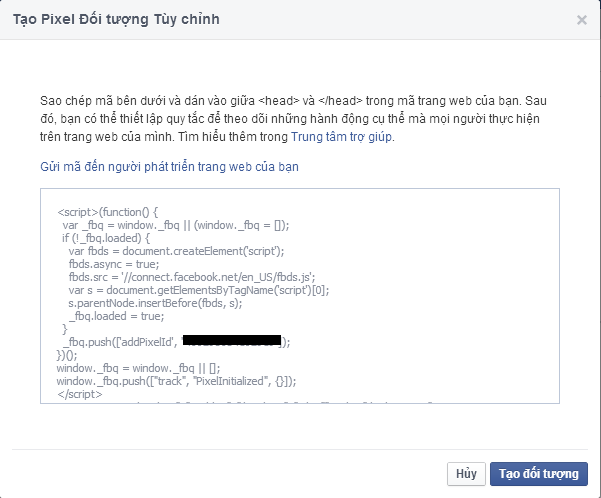Click the window._fbq.push PixelInitialized line

coord(176,381)
